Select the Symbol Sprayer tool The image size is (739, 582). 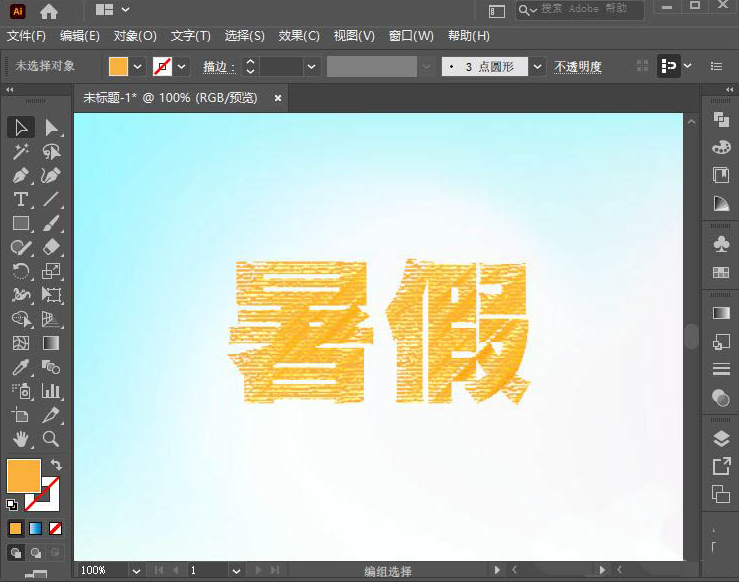point(21,391)
